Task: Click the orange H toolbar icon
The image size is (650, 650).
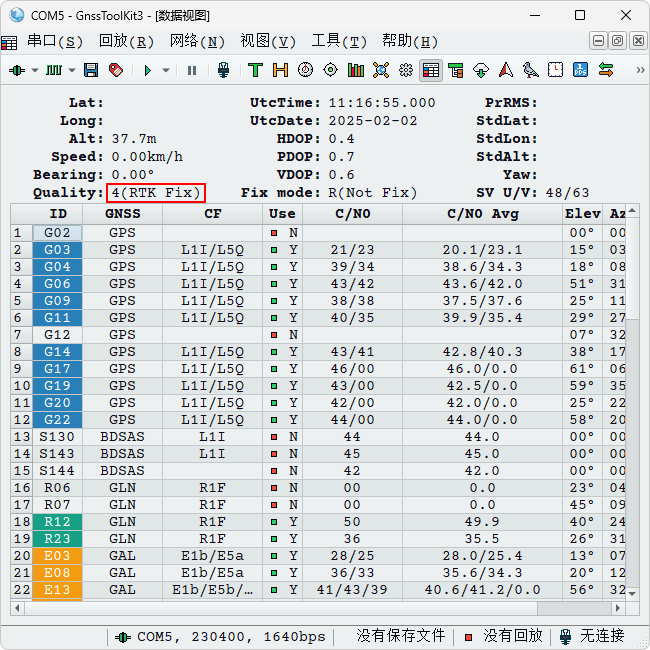Action: click(x=280, y=70)
